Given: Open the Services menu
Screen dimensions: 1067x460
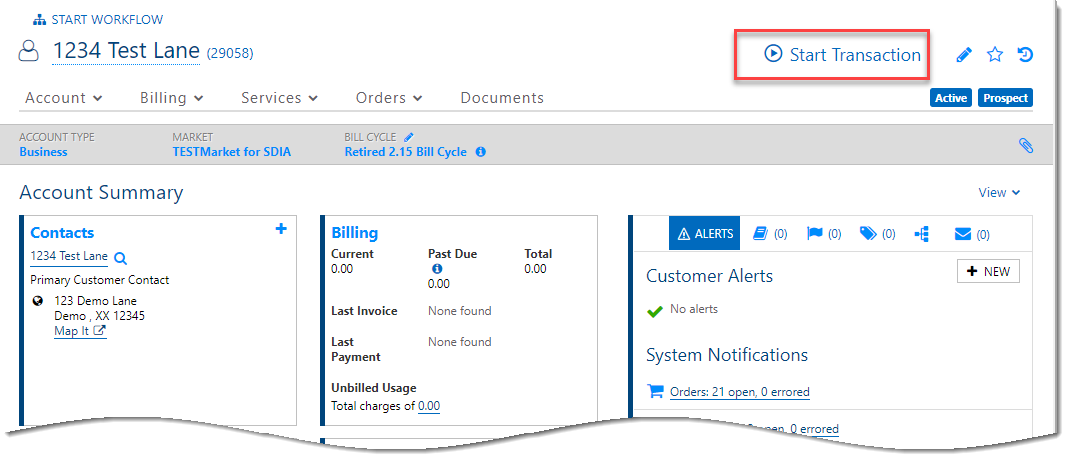Looking at the screenshot, I should click(x=280, y=98).
